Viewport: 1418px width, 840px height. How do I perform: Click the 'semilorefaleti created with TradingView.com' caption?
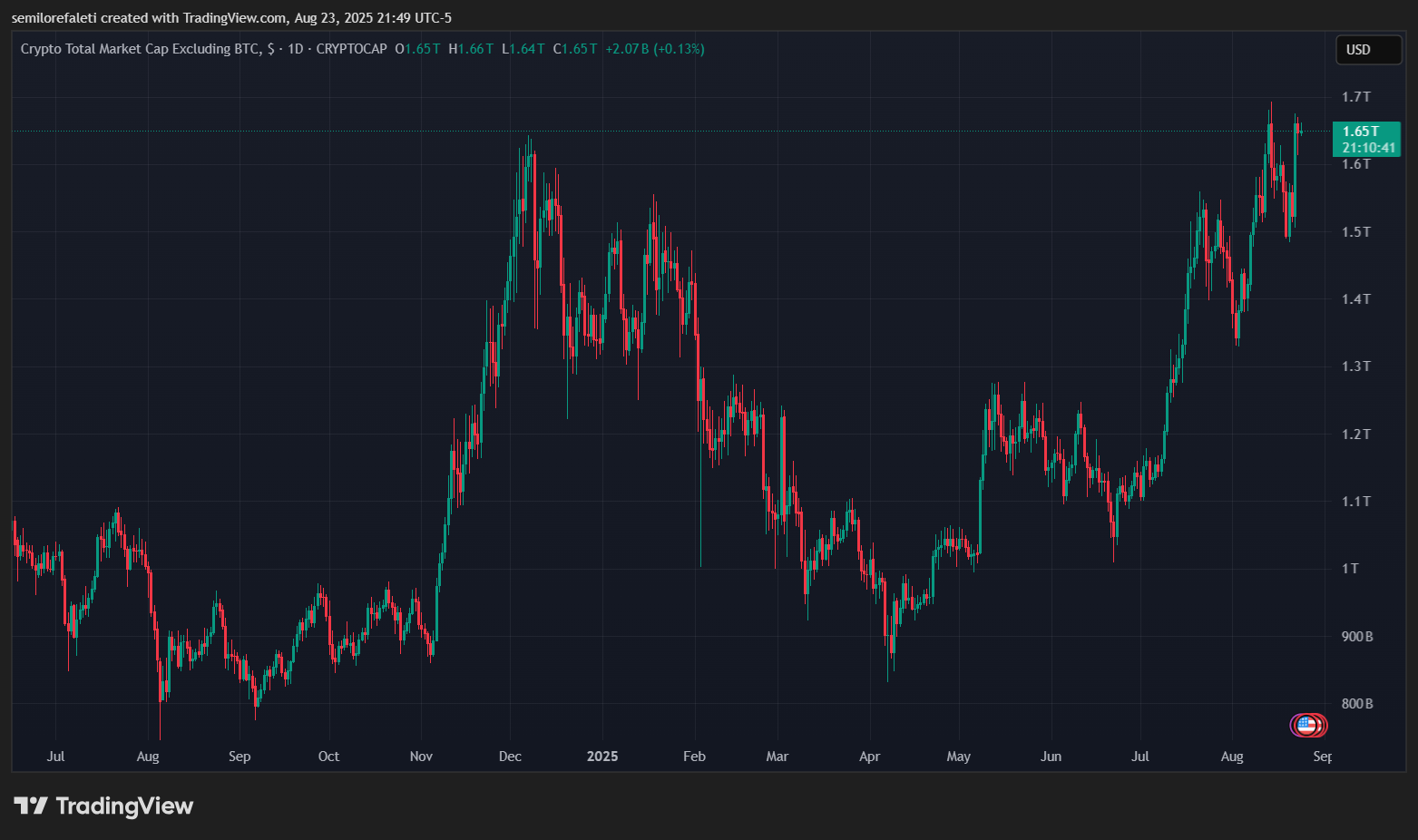[x=149, y=18]
